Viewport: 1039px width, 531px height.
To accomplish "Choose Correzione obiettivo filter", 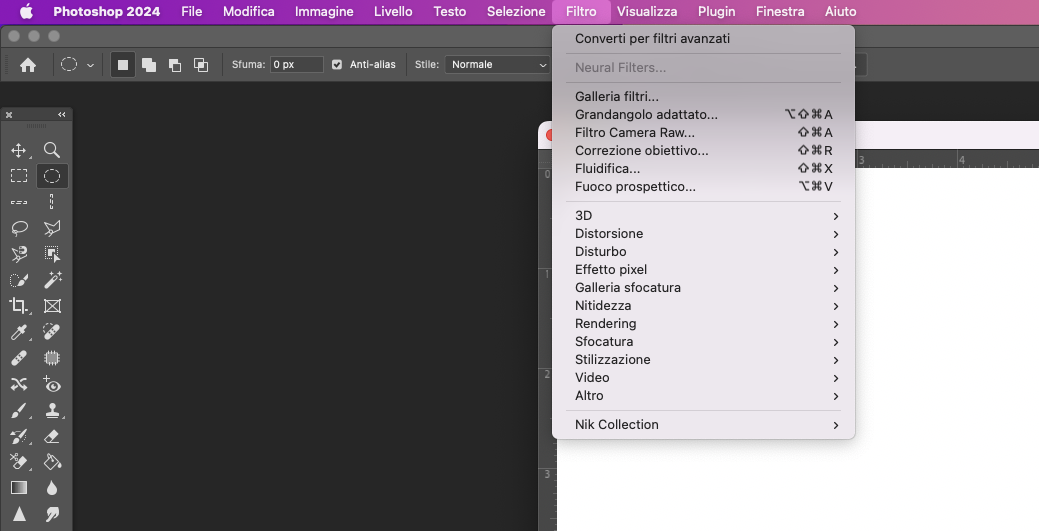I will (x=704, y=150).
